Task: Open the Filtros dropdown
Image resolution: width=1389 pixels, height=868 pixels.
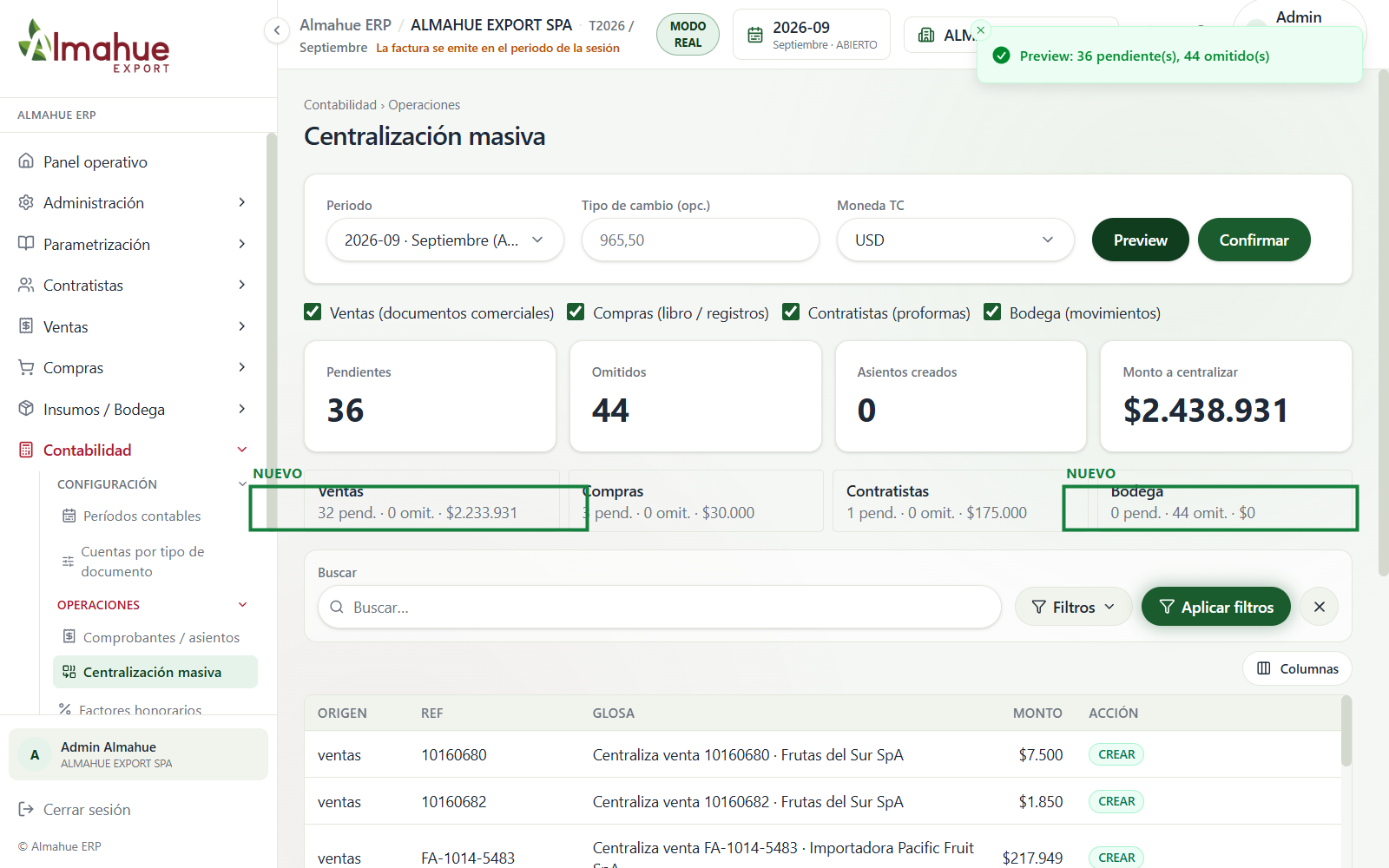Action: pos(1073,607)
